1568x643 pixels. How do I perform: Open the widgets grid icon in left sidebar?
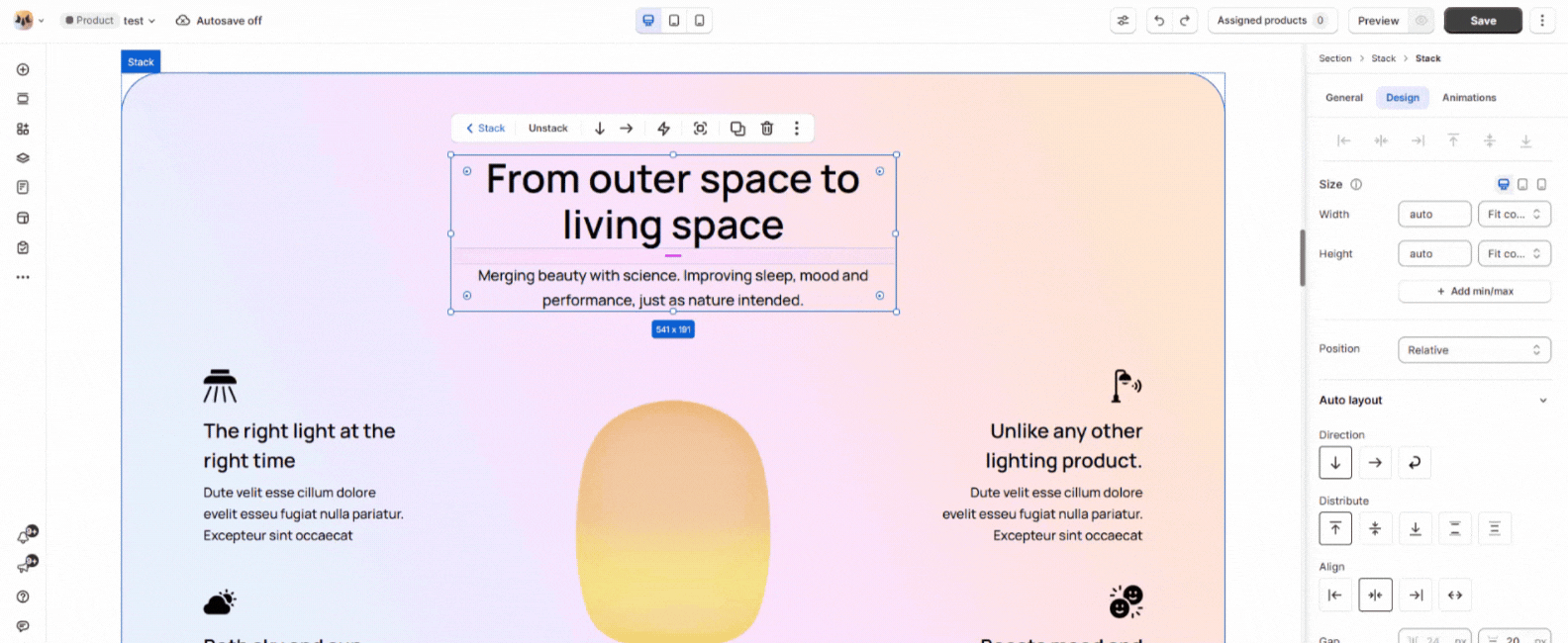(x=23, y=129)
